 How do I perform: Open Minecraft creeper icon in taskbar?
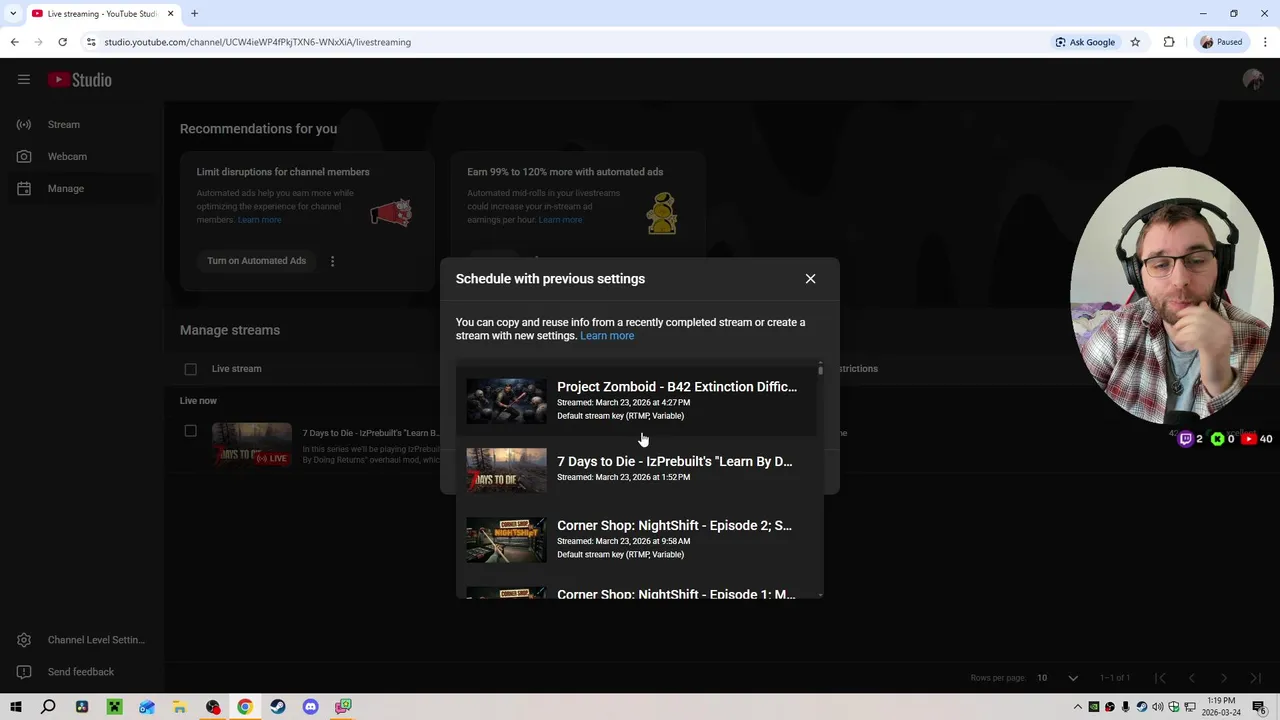pyautogui.click(x=114, y=707)
